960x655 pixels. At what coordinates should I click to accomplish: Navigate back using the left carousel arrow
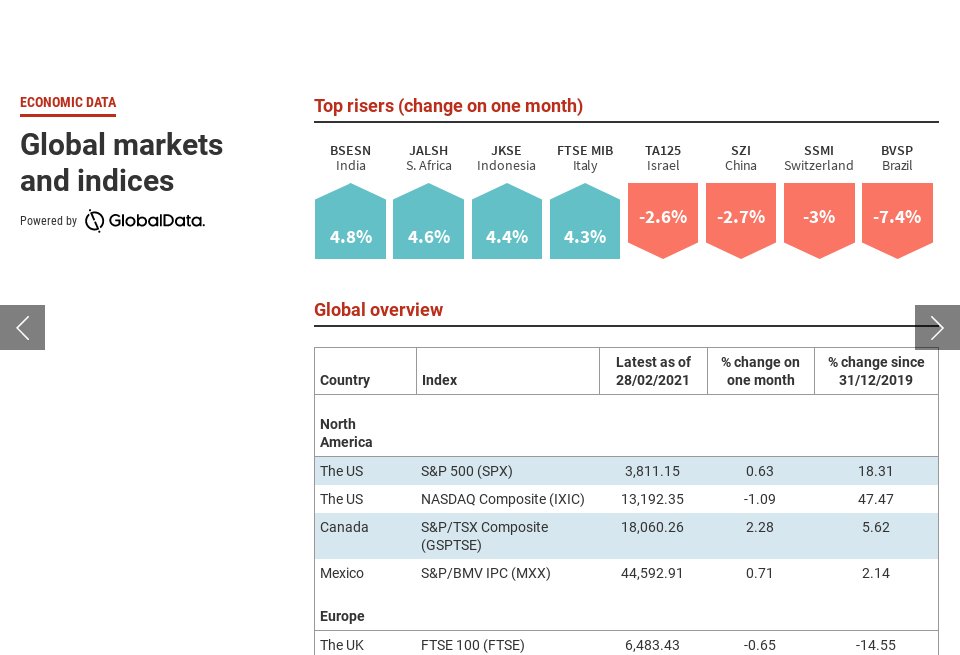point(22,327)
